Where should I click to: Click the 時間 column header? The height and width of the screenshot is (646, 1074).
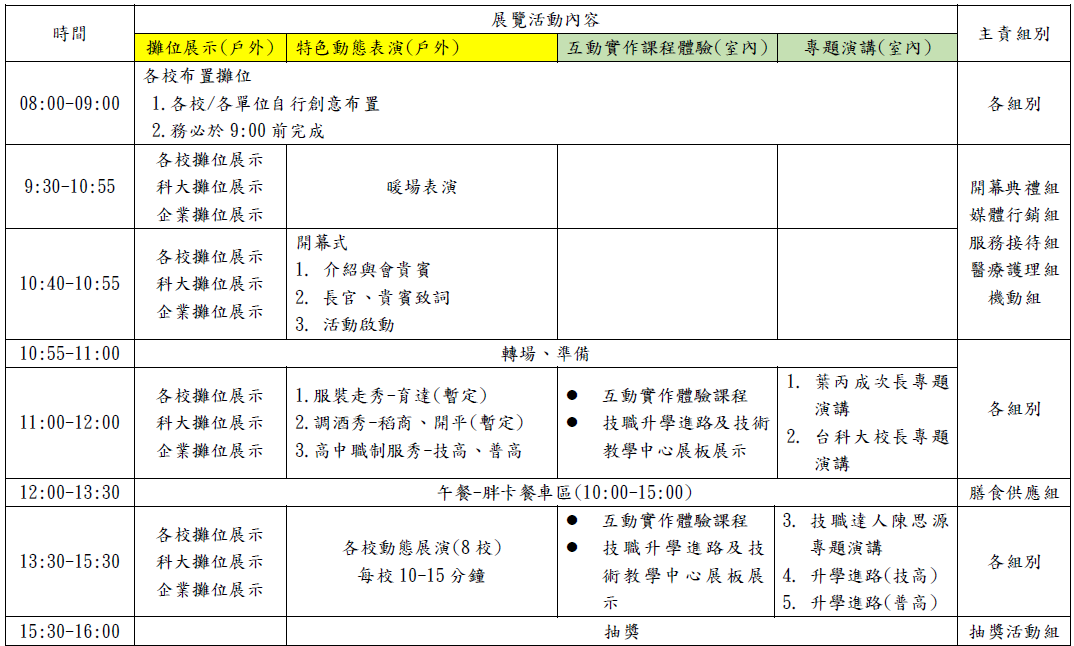[69, 33]
